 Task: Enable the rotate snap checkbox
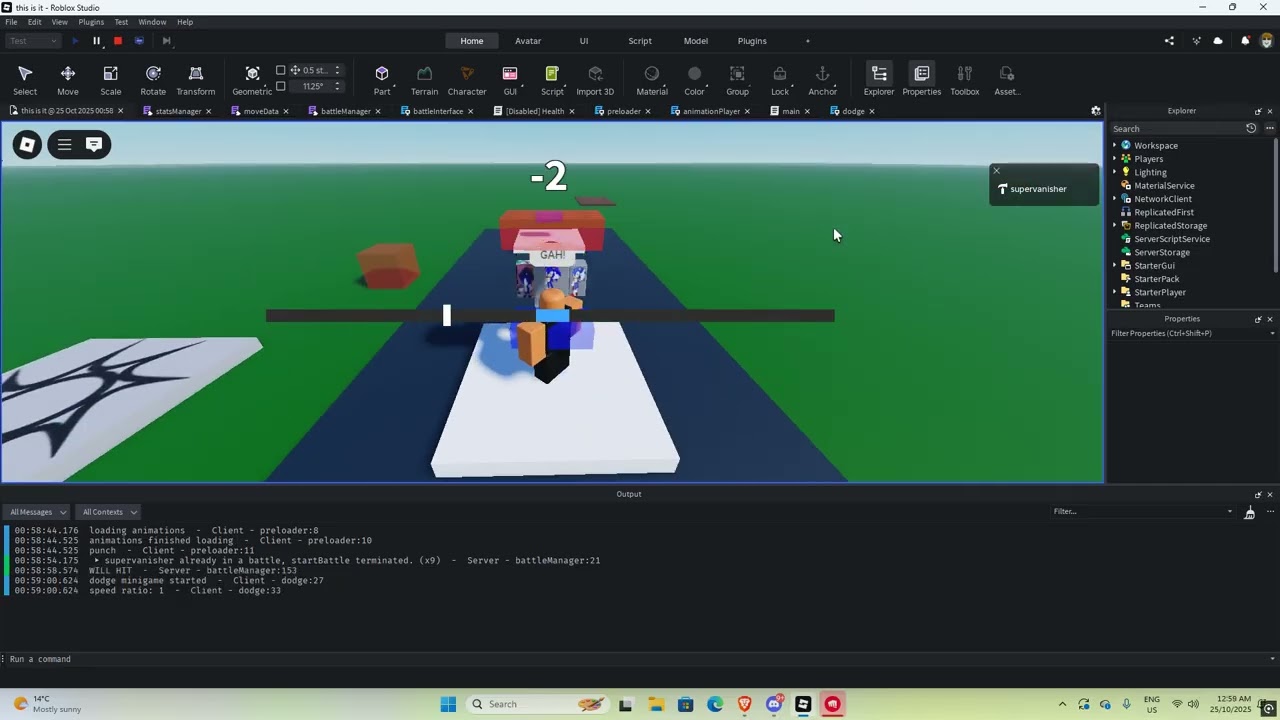point(281,86)
